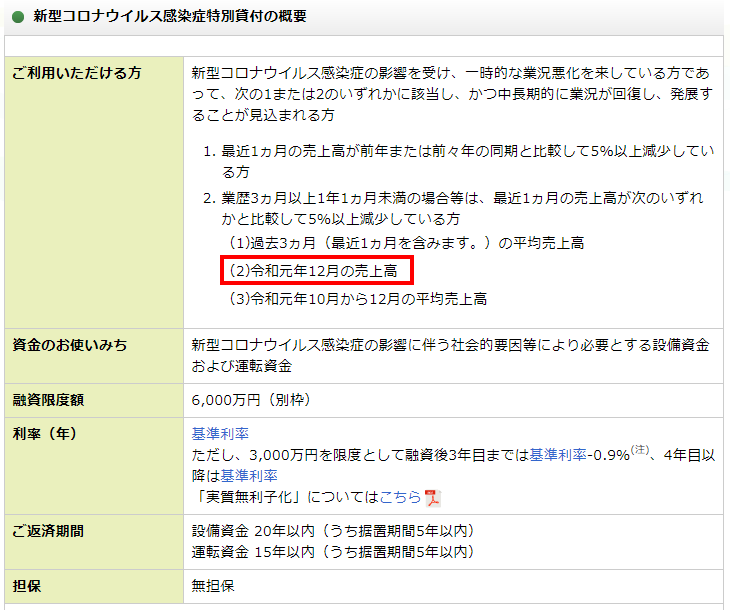Click text 設備資金および運転資金 in 資金のお使いみち row
The height and width of the screenshot is (610, 730).
450,355
